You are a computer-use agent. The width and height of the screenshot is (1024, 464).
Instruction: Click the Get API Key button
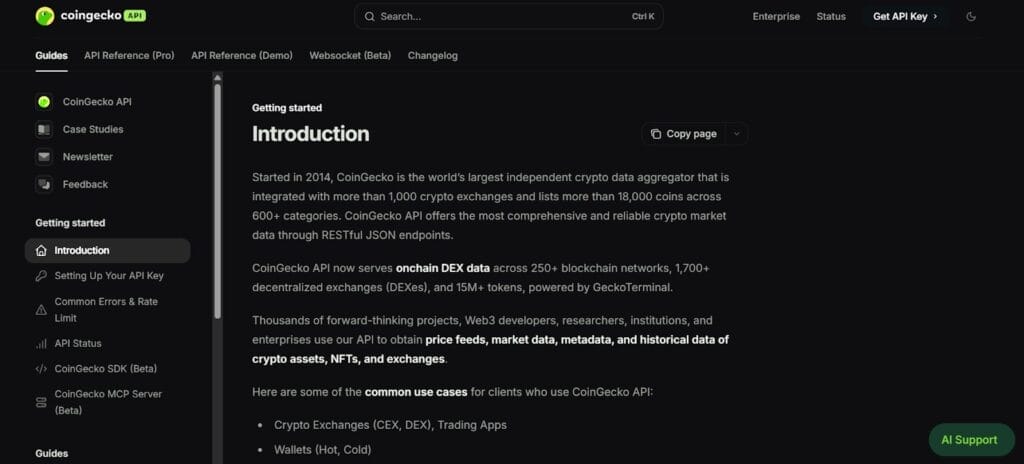click(x=905, y=16)
